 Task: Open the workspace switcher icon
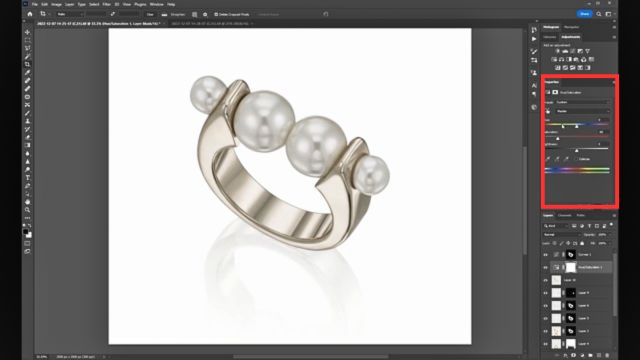(609, 14)
